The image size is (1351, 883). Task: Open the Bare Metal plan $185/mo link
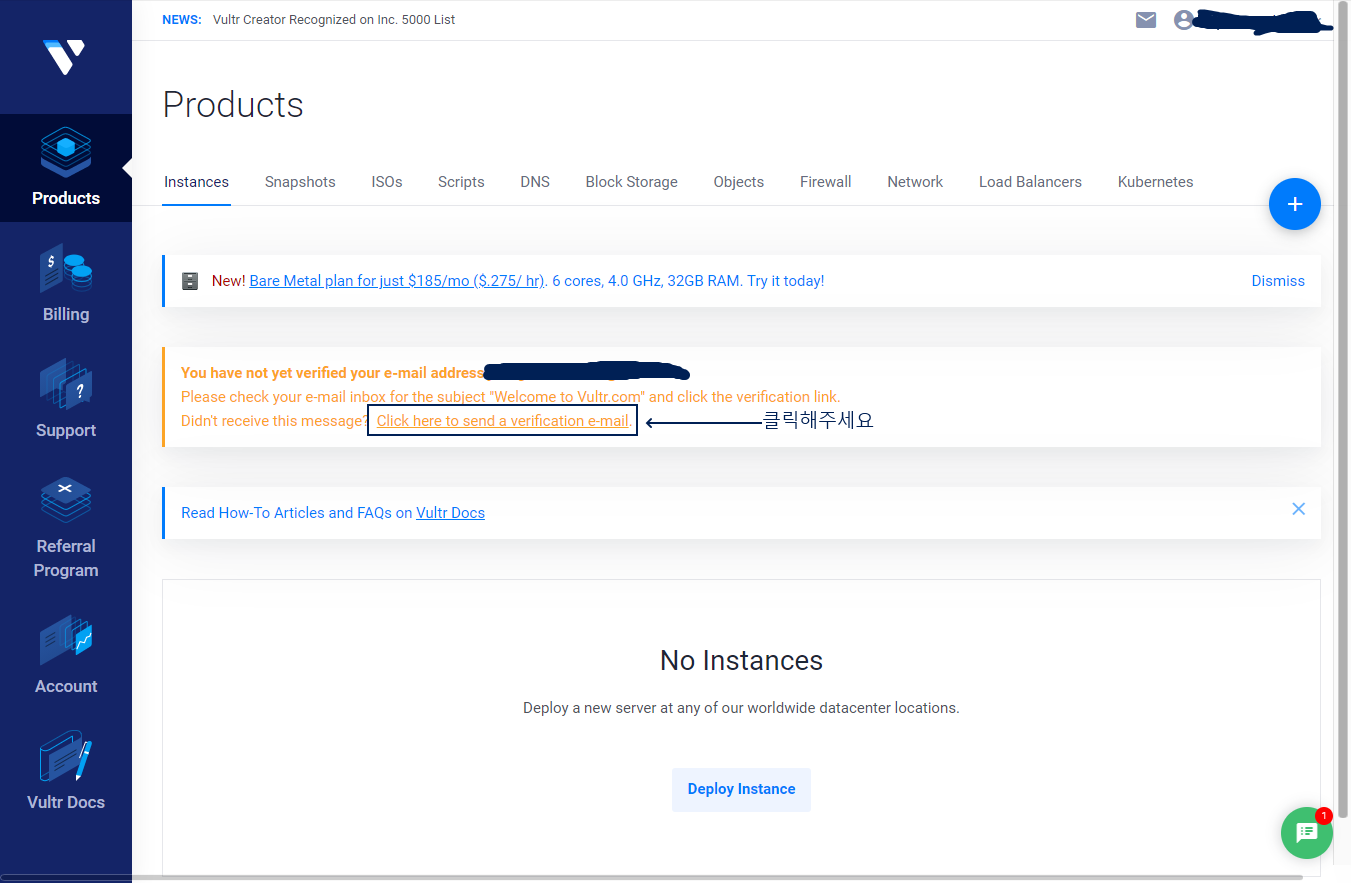[x=397, y=281]
